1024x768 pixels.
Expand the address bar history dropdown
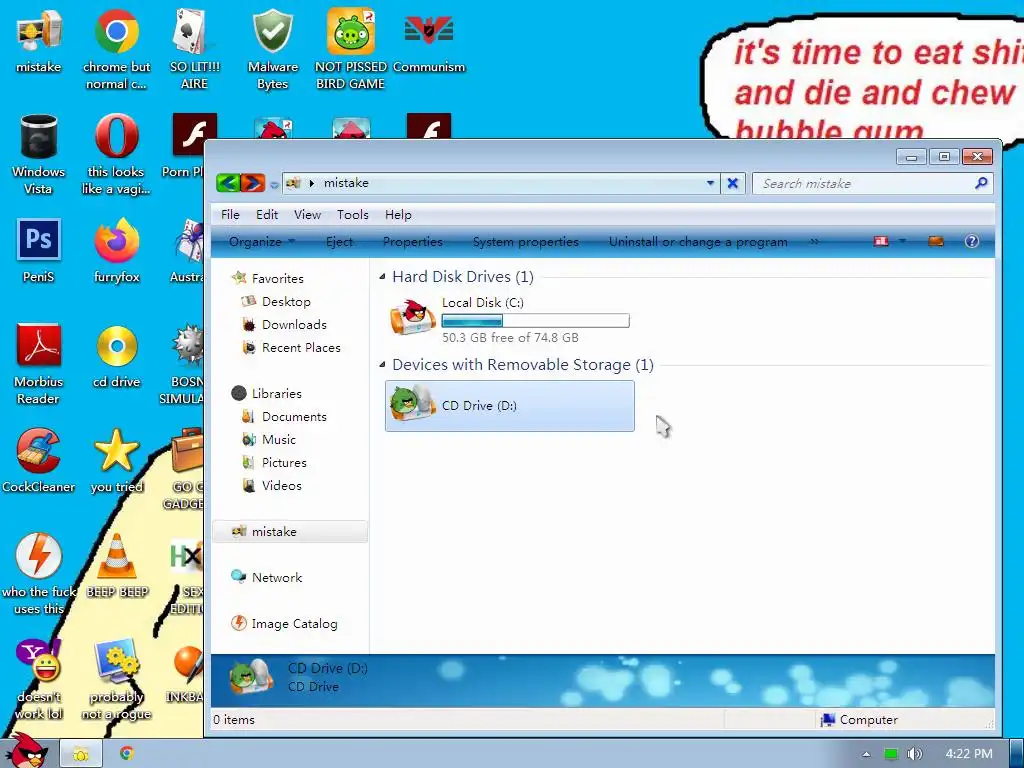click(x=710, y=184)
